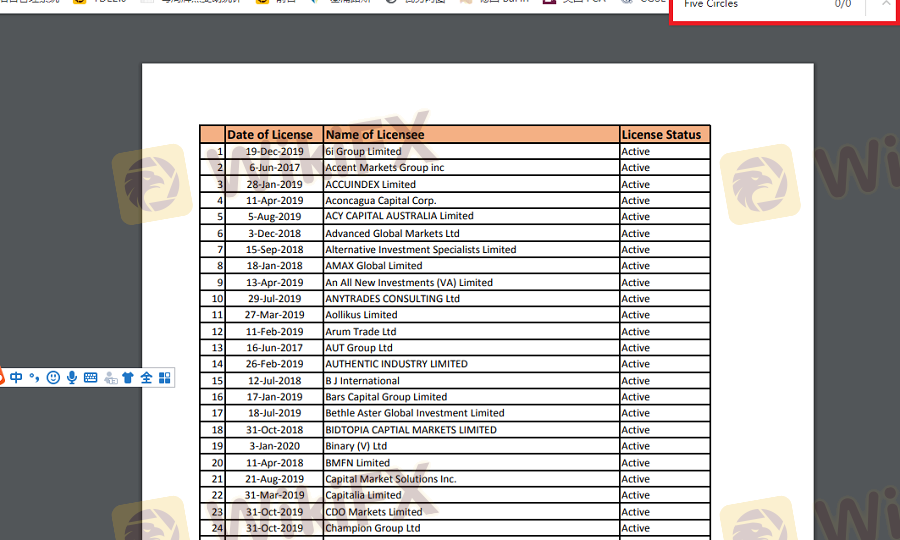Select 'An All New Investments (VA) Limited'
Screen dimensions: 900x540
coord(409,282)
